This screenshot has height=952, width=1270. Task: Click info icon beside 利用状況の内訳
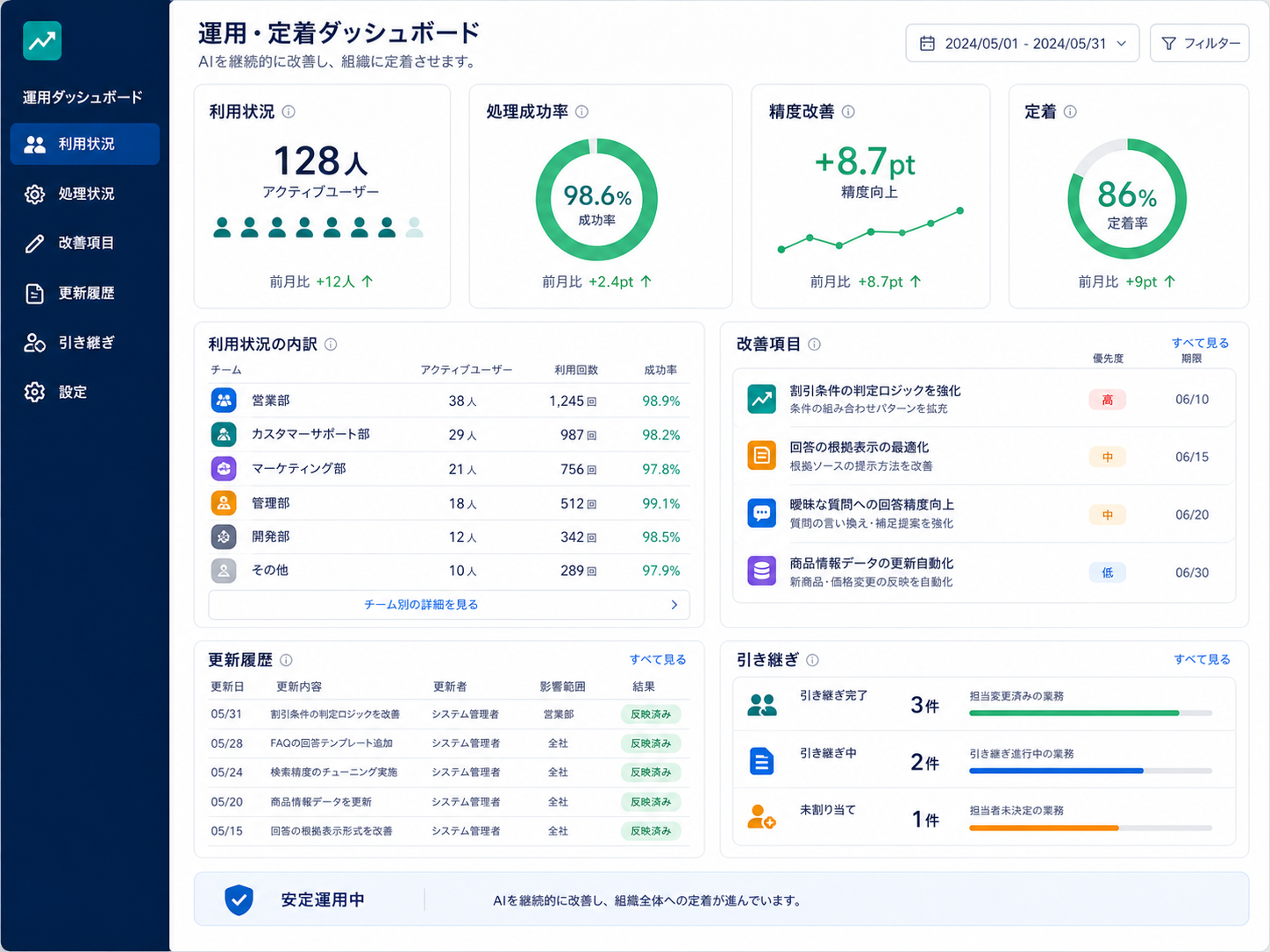coord(331,345)
